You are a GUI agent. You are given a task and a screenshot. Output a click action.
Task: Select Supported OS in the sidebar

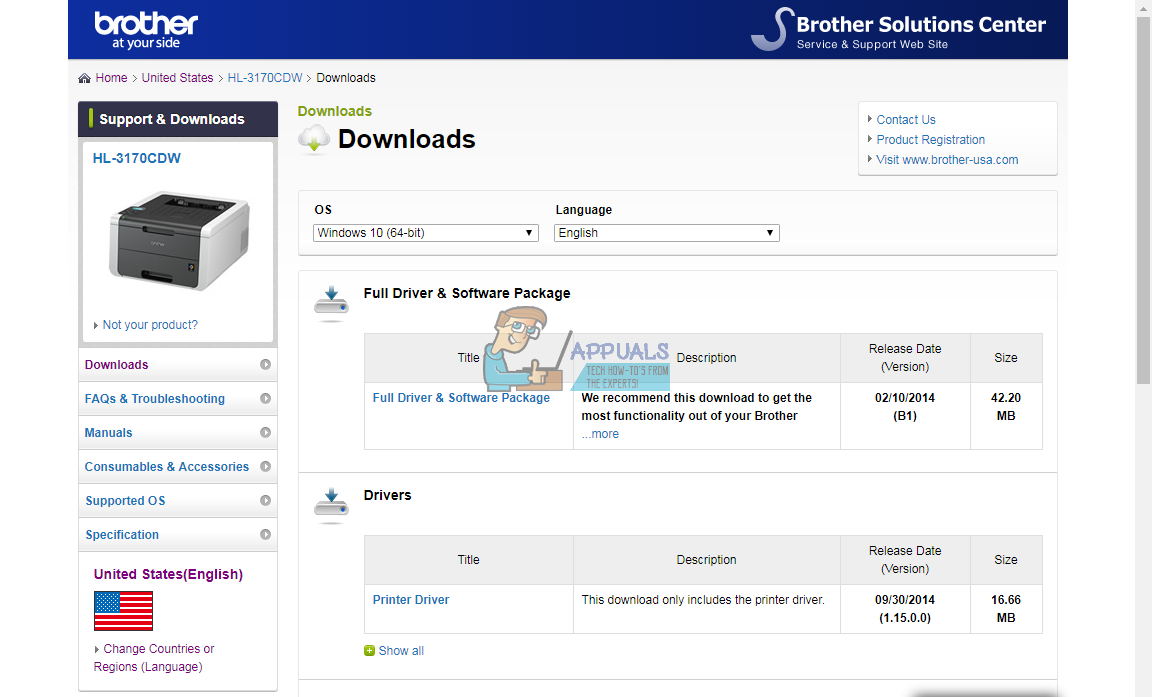tap(125, 500)
